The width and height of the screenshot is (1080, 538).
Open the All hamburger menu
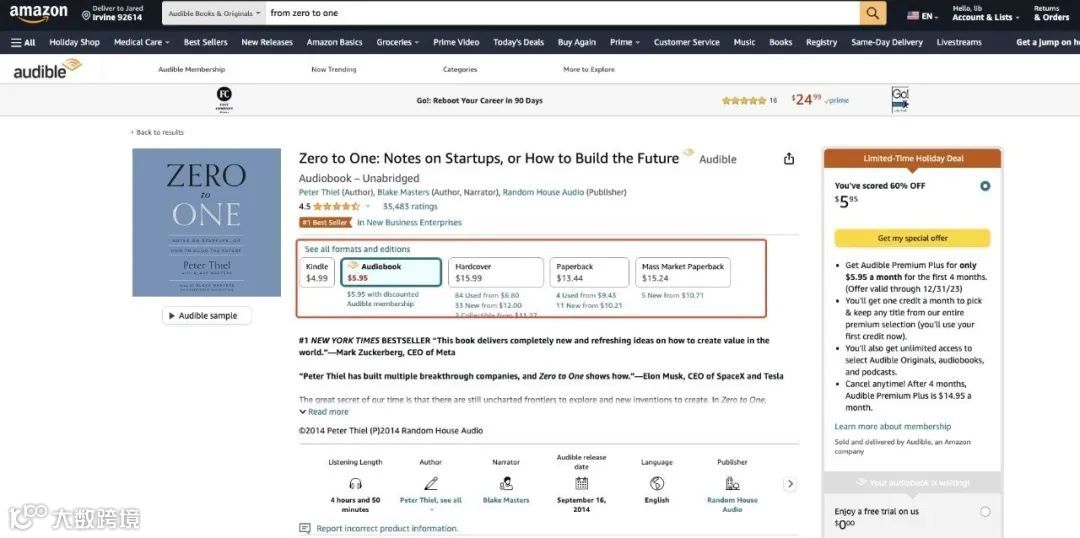point(23,42)
